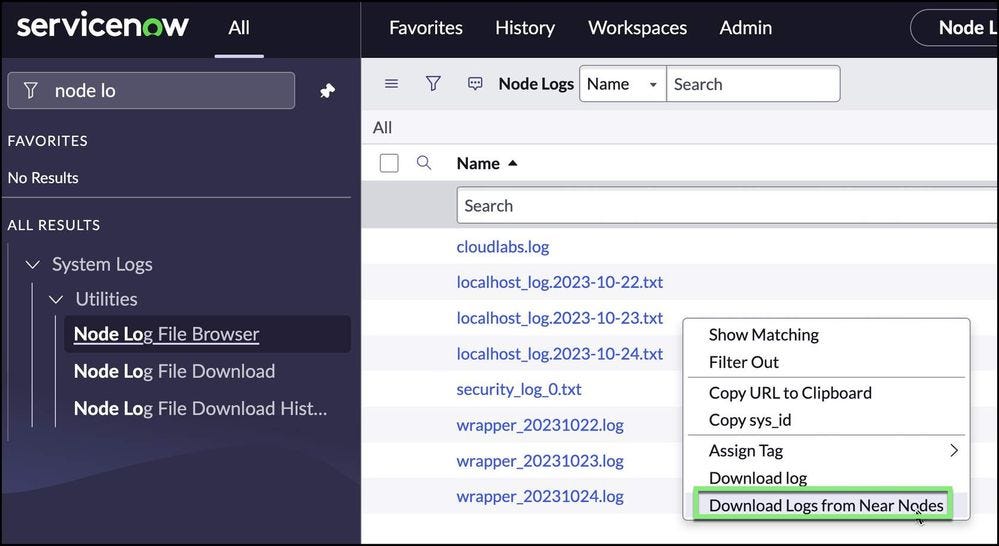Click the column search magnifier icon

click(424, 162)
